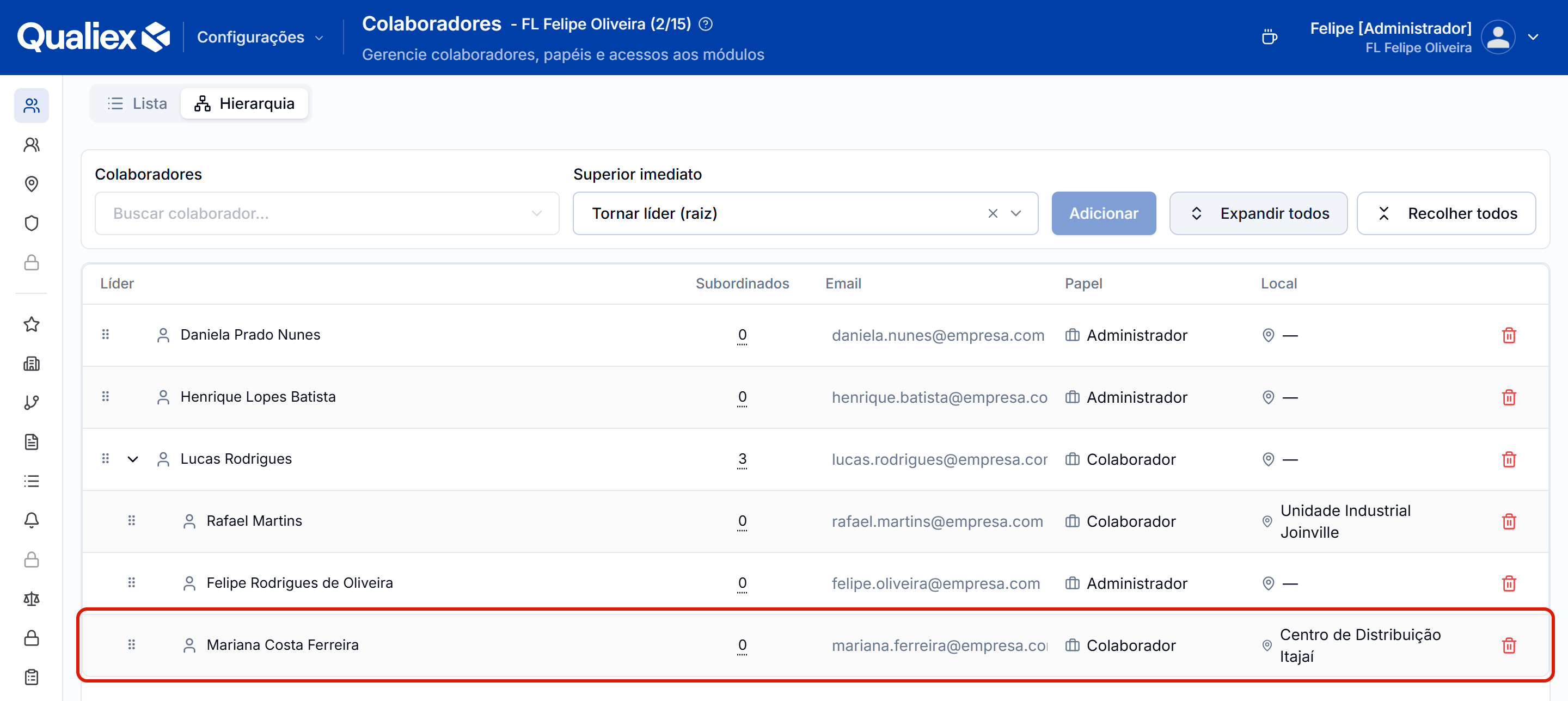
Task: Switch to the Hierarquia tab
Action: [x=244, y=103]
